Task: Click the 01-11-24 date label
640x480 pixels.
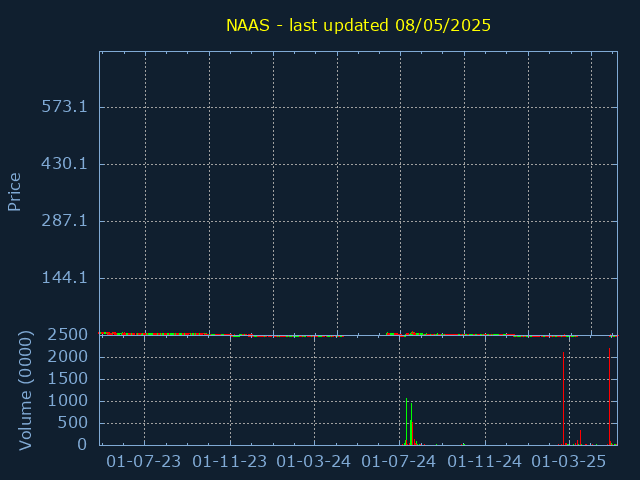Action: (484, 462)
